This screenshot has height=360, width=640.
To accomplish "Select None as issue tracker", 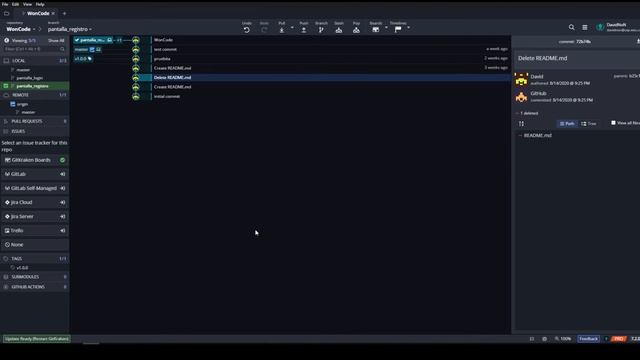I will tap(35, 244).
